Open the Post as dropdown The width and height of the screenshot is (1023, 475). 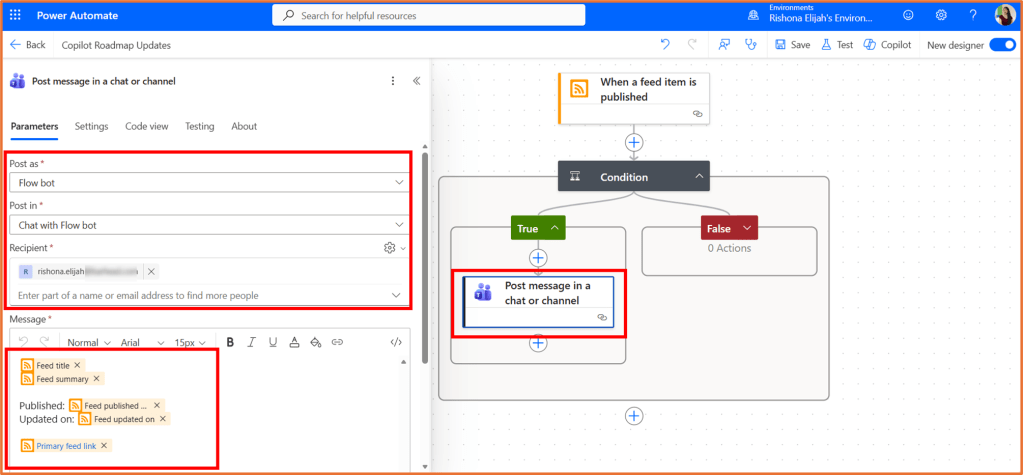(209, 183)
